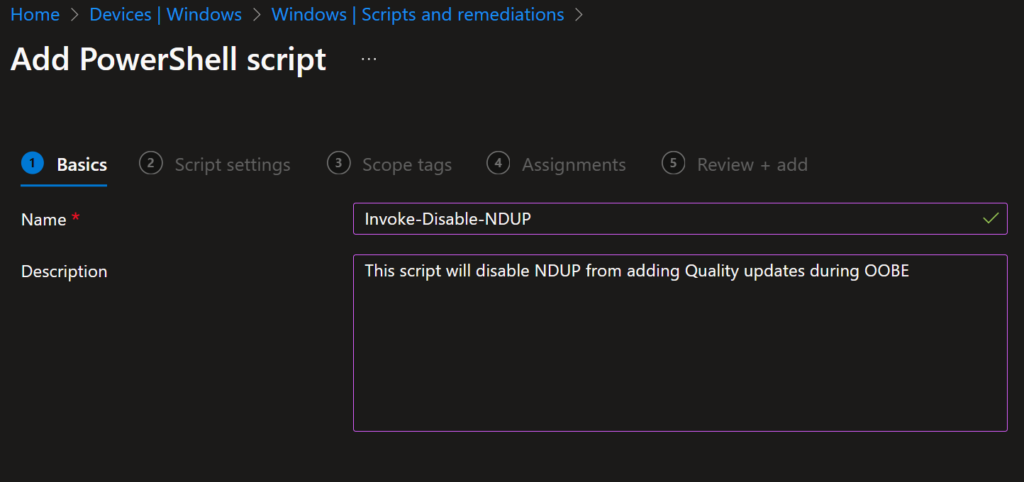Go to the Home breadcrumb link
1024x482 pixels.
point(35,14)
